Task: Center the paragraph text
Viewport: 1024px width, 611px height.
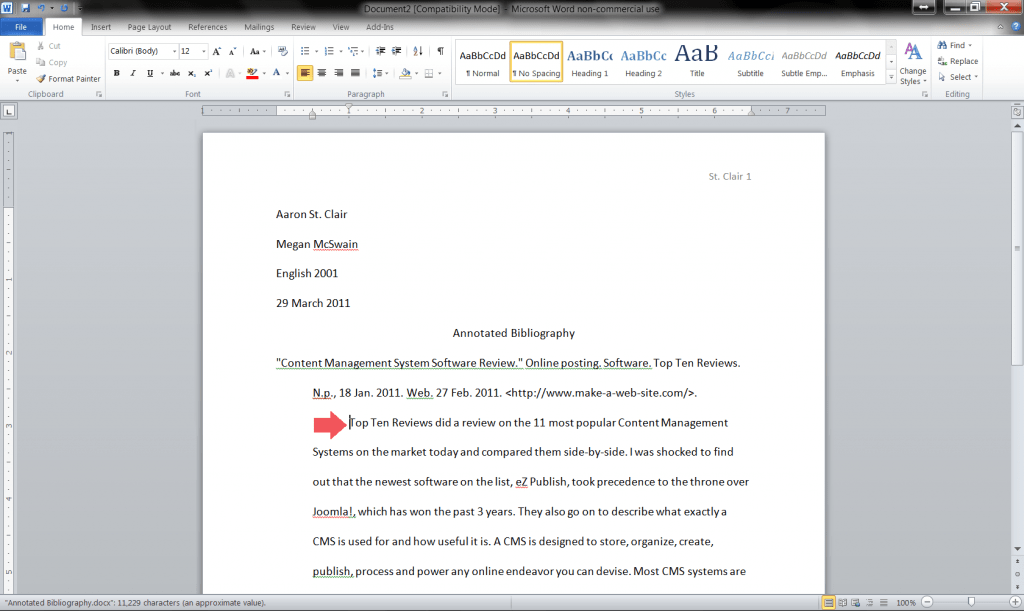Action: pos(321,73)
